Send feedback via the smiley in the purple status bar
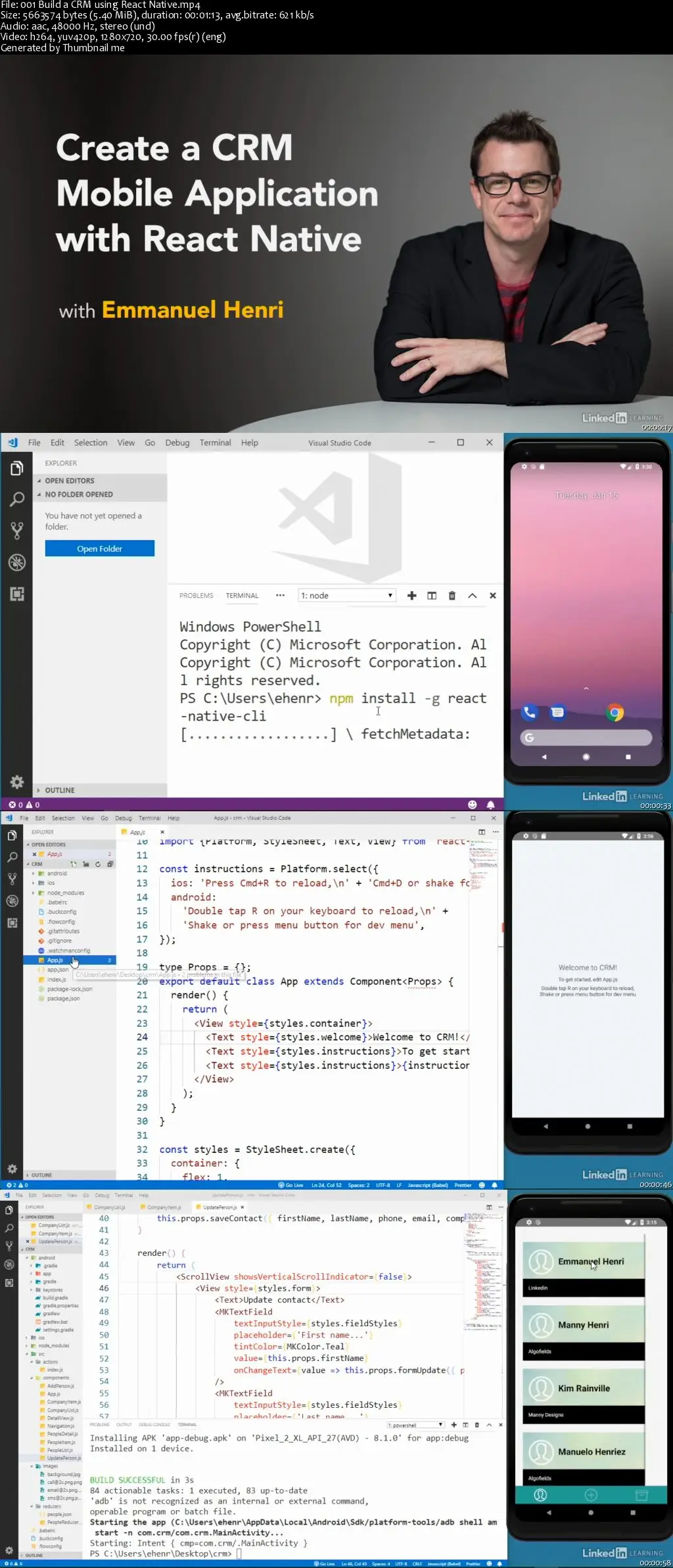 (x=472, y=805)
